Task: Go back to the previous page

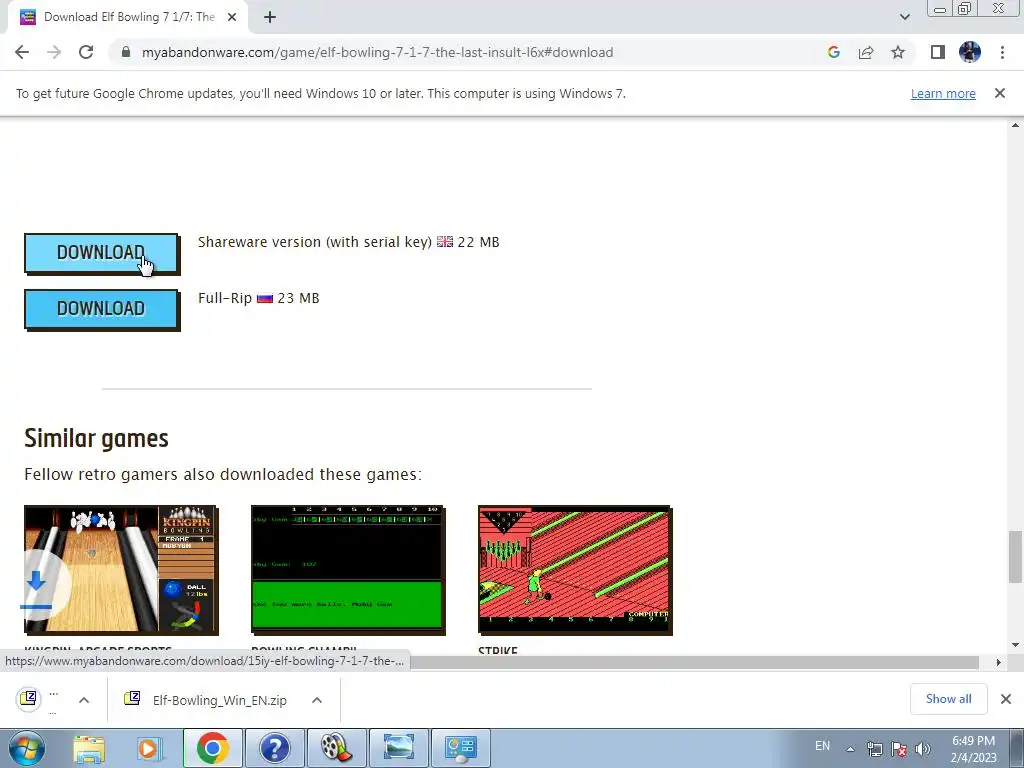Action: point(22,52)
